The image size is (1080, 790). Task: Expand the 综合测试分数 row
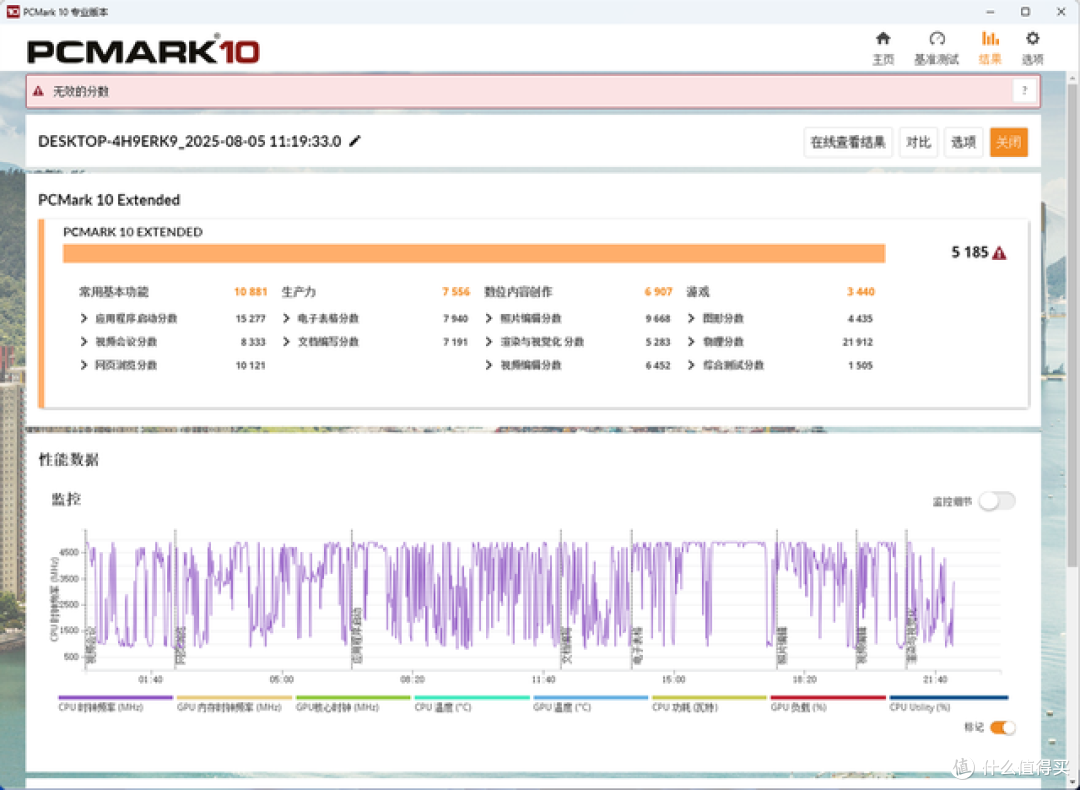(x=692, y=365)
